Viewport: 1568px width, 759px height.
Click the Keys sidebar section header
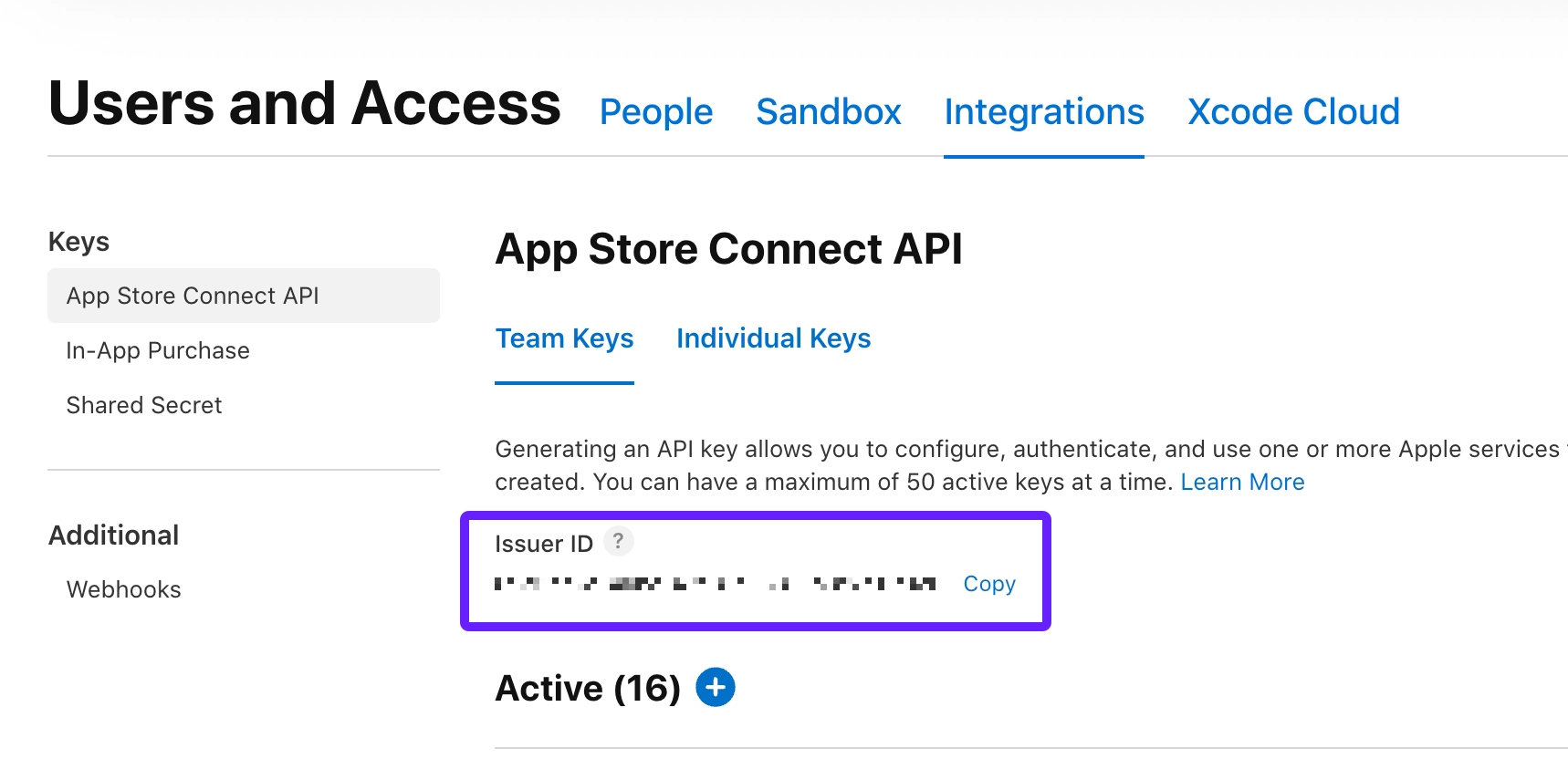pos(79,242)
